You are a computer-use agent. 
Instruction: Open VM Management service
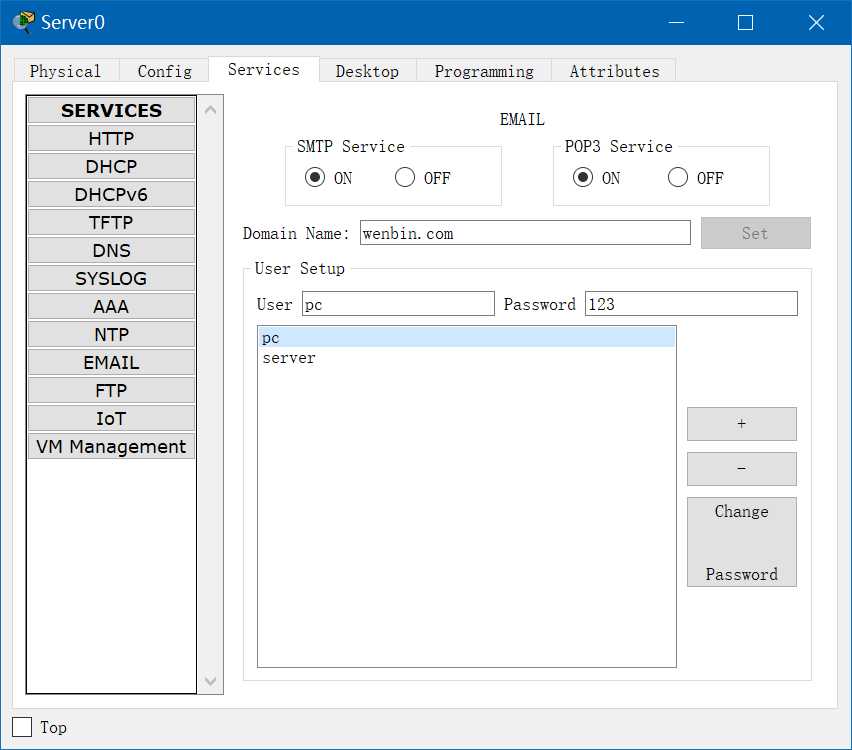tap(111, 446)
